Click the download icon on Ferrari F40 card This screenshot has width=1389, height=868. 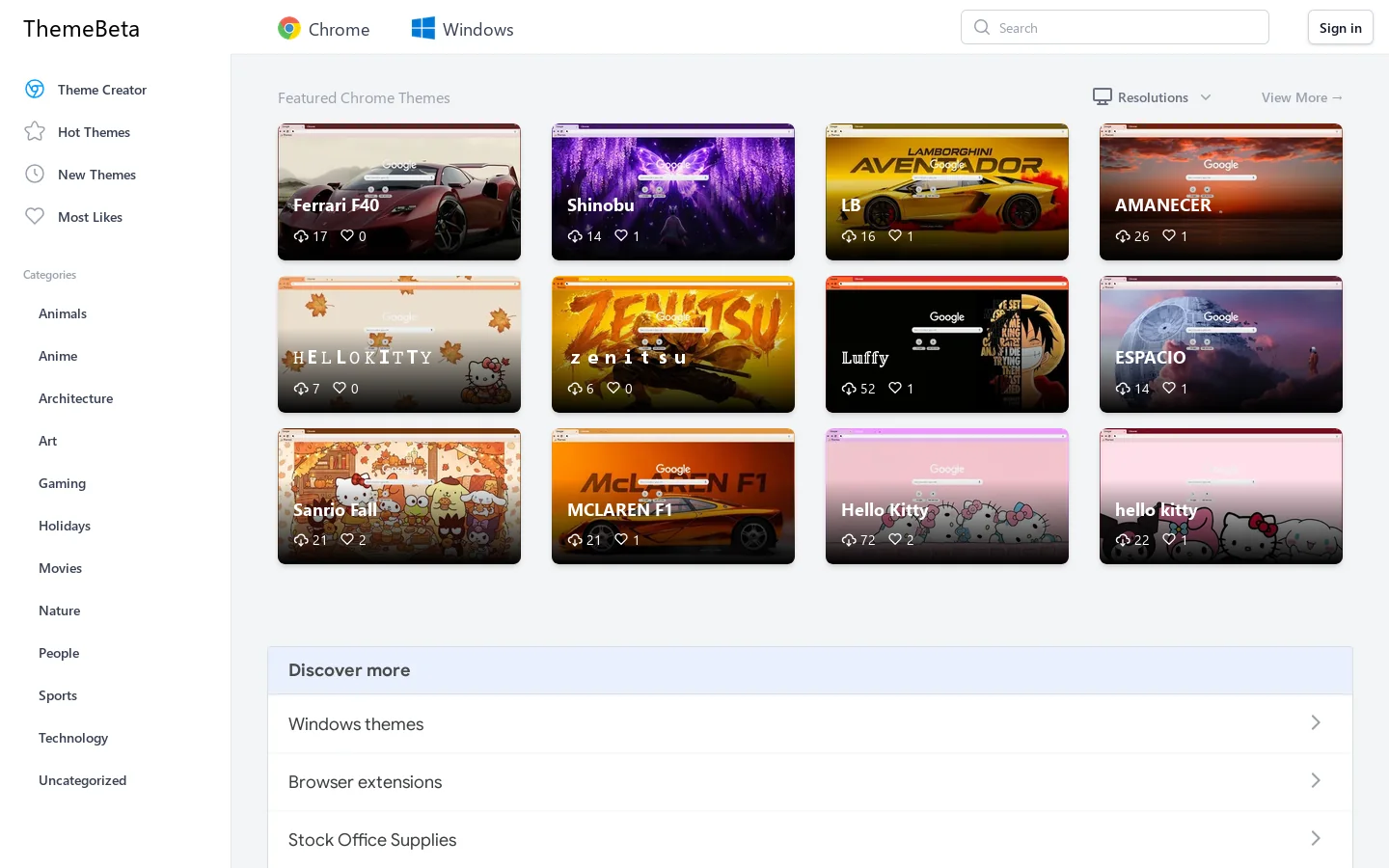pos(301,236)
